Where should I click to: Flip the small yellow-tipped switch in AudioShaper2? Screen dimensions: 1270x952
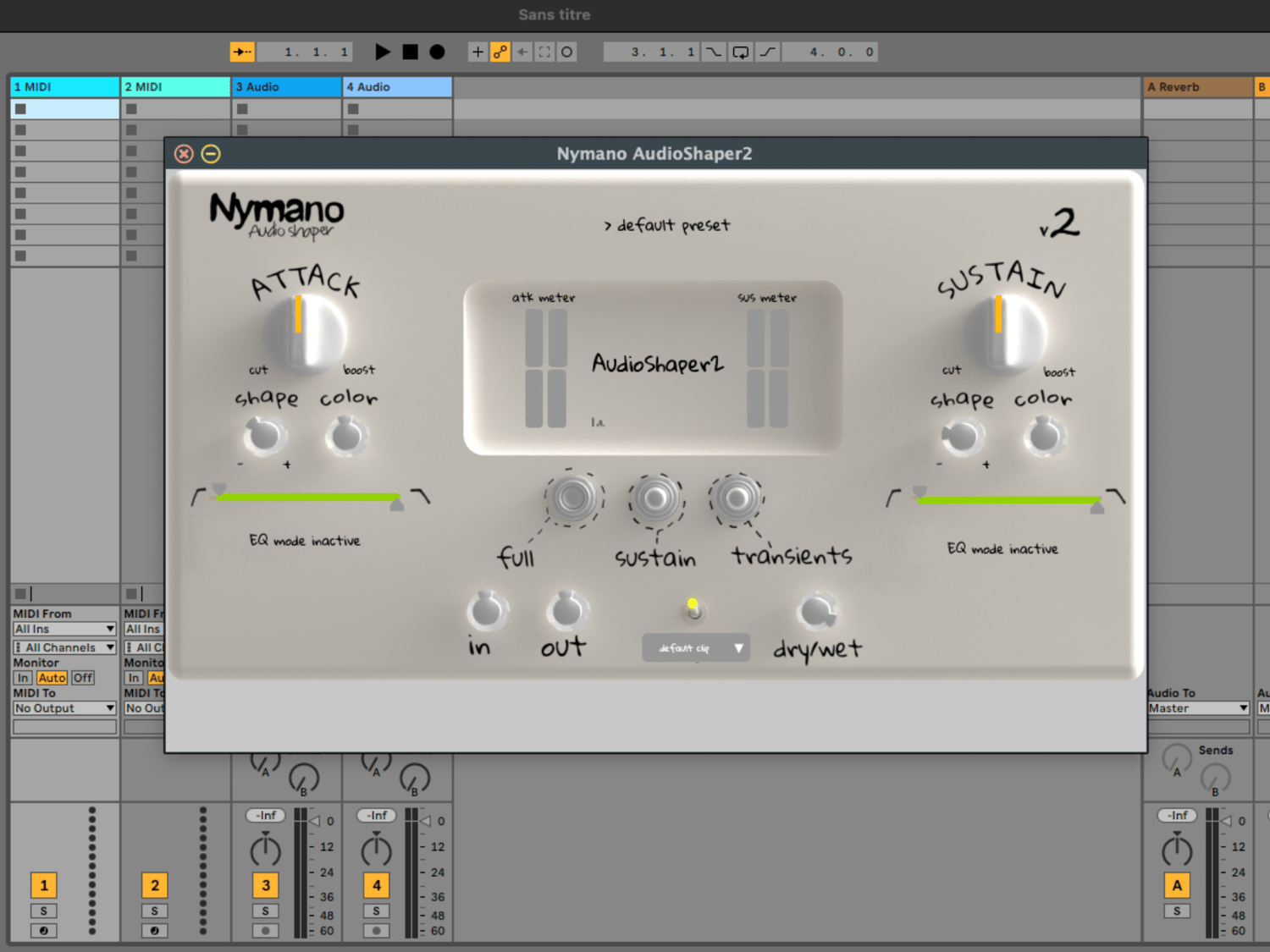click(693, 609)
